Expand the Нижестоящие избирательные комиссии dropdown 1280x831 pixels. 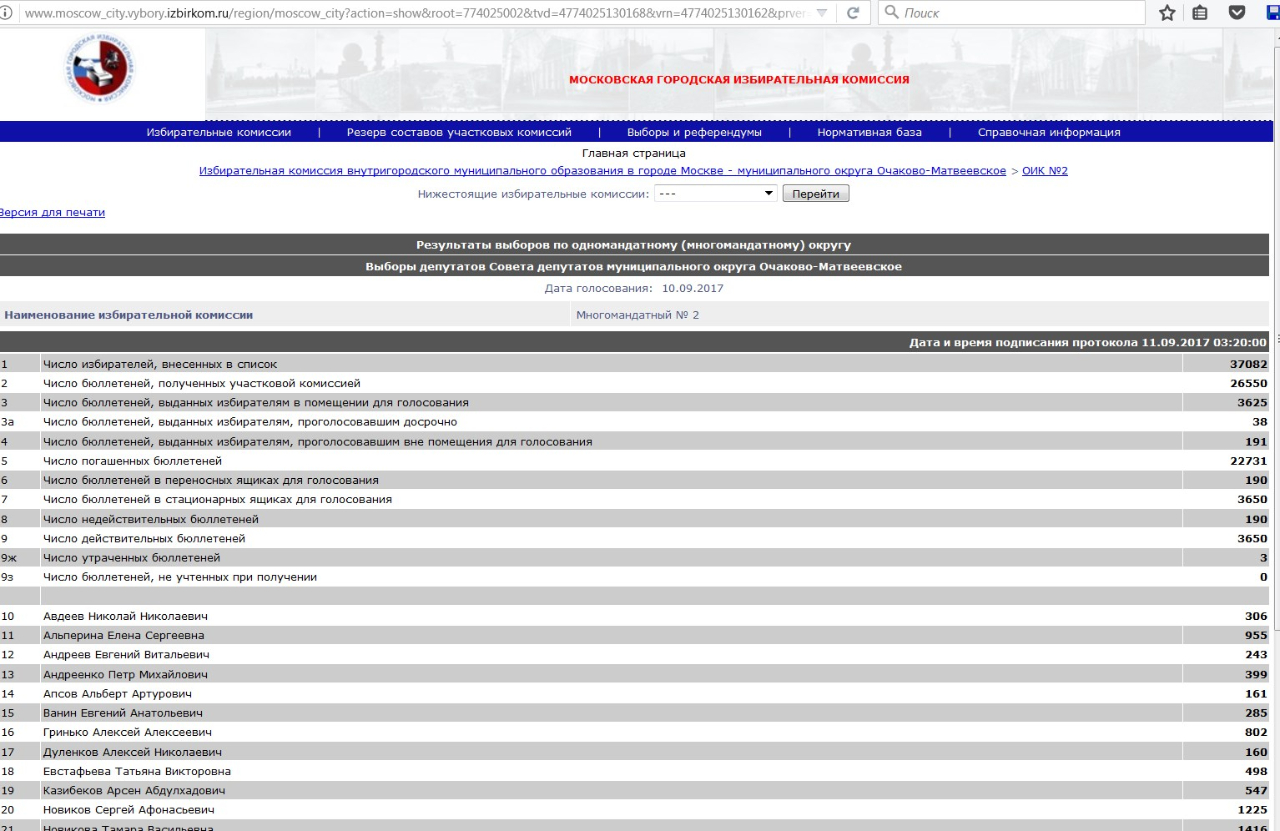[x=715, y=194]
